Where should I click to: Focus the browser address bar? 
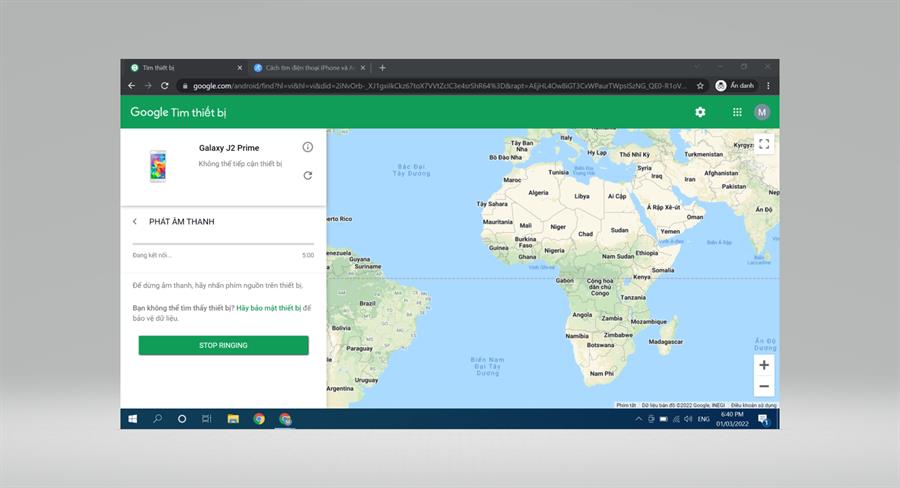(x=439, y=86)
